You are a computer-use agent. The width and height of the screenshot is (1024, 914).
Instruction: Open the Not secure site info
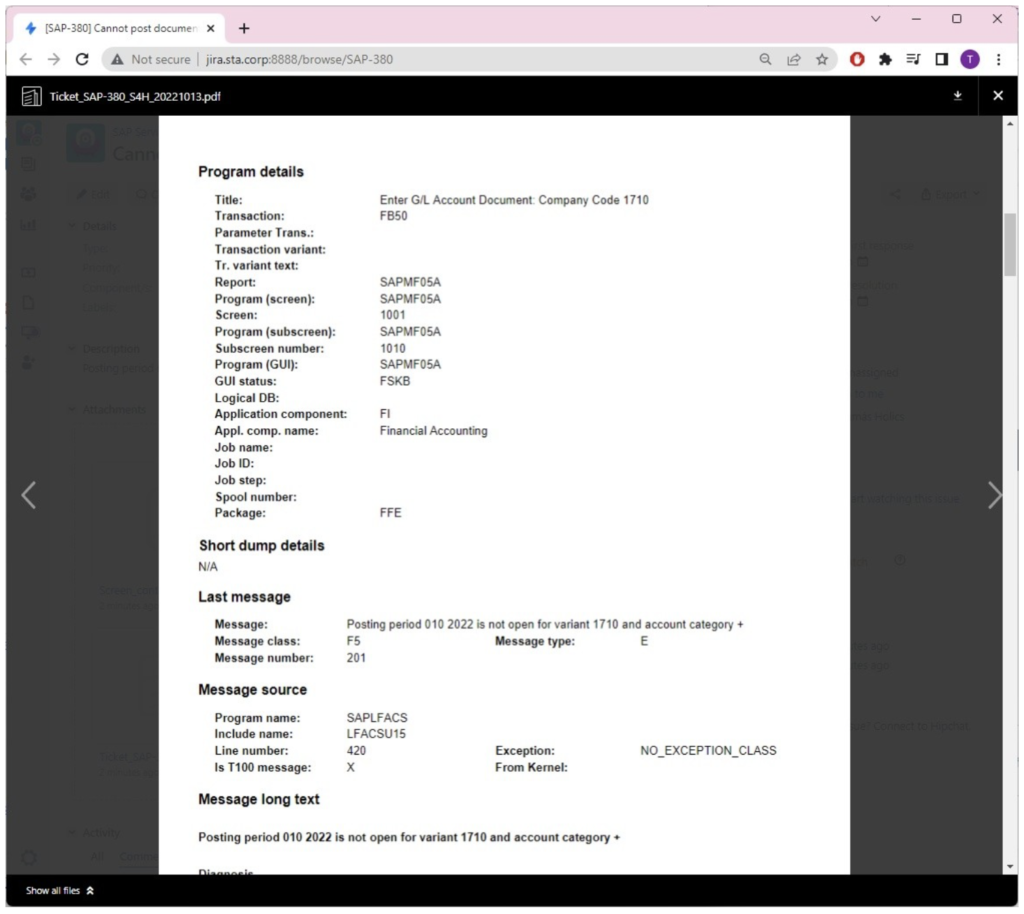[x=150, y=59]
